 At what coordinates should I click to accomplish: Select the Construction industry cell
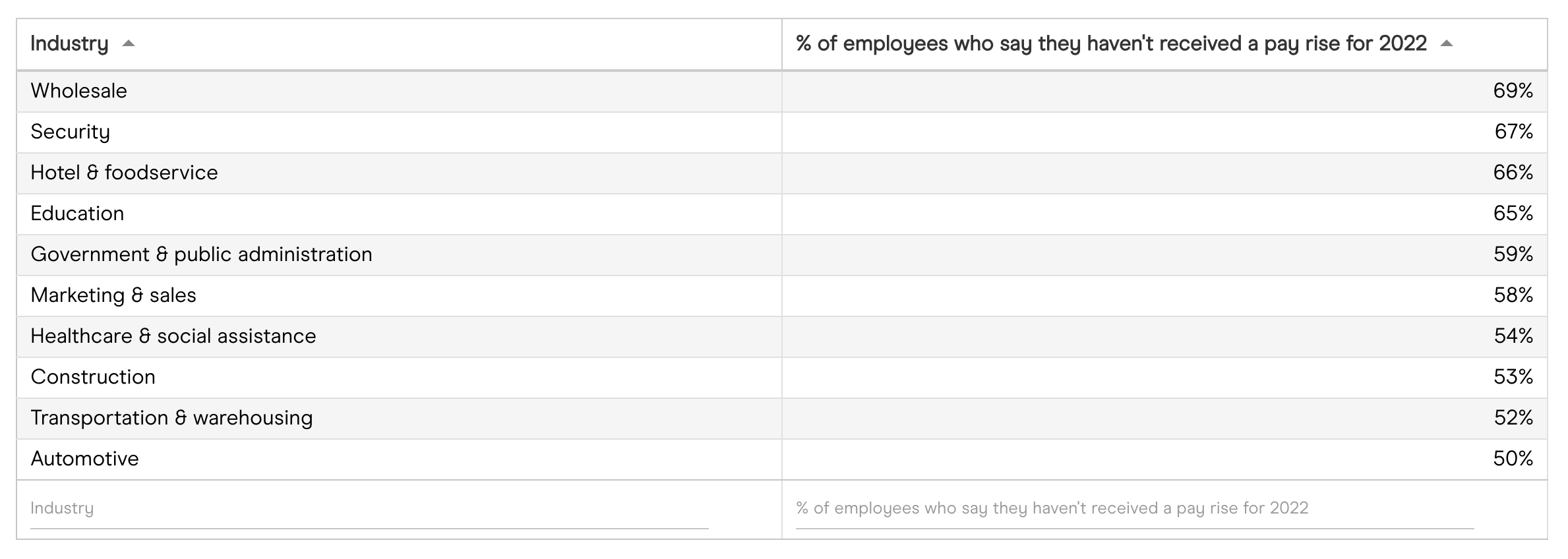pyautogui.click(x=93, y=377)
